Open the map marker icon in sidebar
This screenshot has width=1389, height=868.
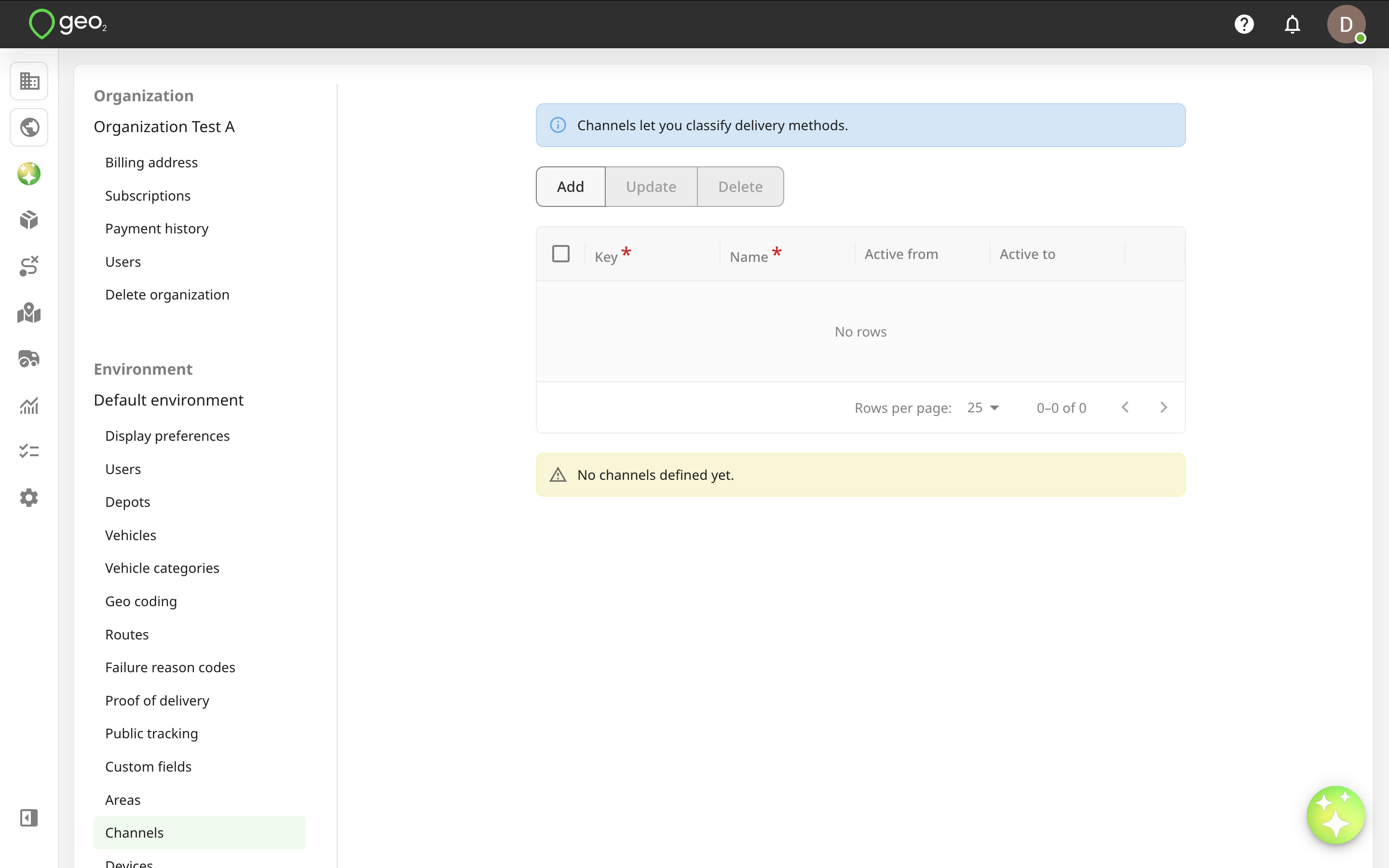pyautogui.click(x=29, y=313)
